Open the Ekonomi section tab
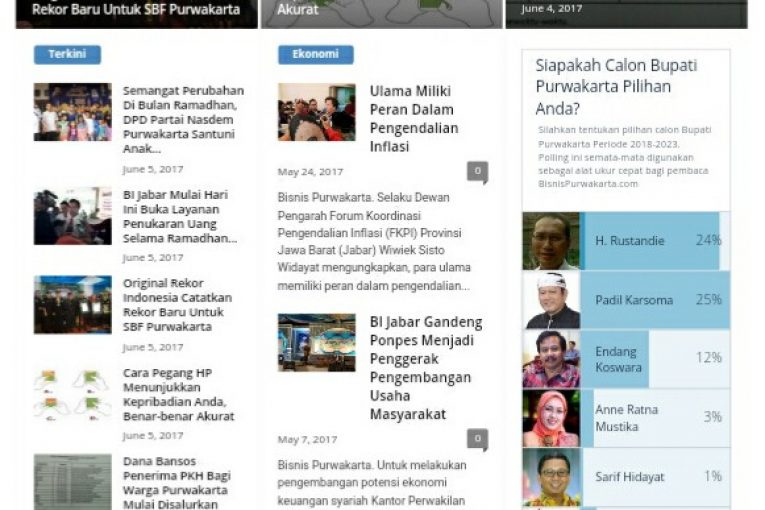Image resolution: width=765 pixels, height=510 pixels. (x=315, y=55)
